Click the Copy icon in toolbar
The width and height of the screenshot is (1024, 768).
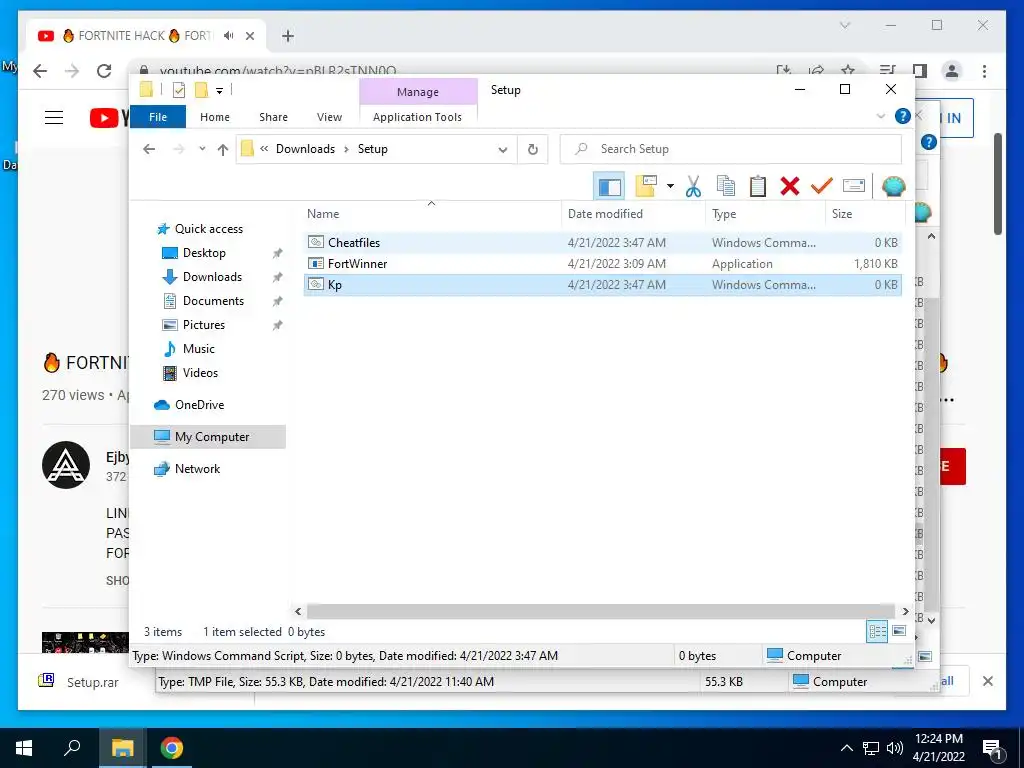(726, 186)
